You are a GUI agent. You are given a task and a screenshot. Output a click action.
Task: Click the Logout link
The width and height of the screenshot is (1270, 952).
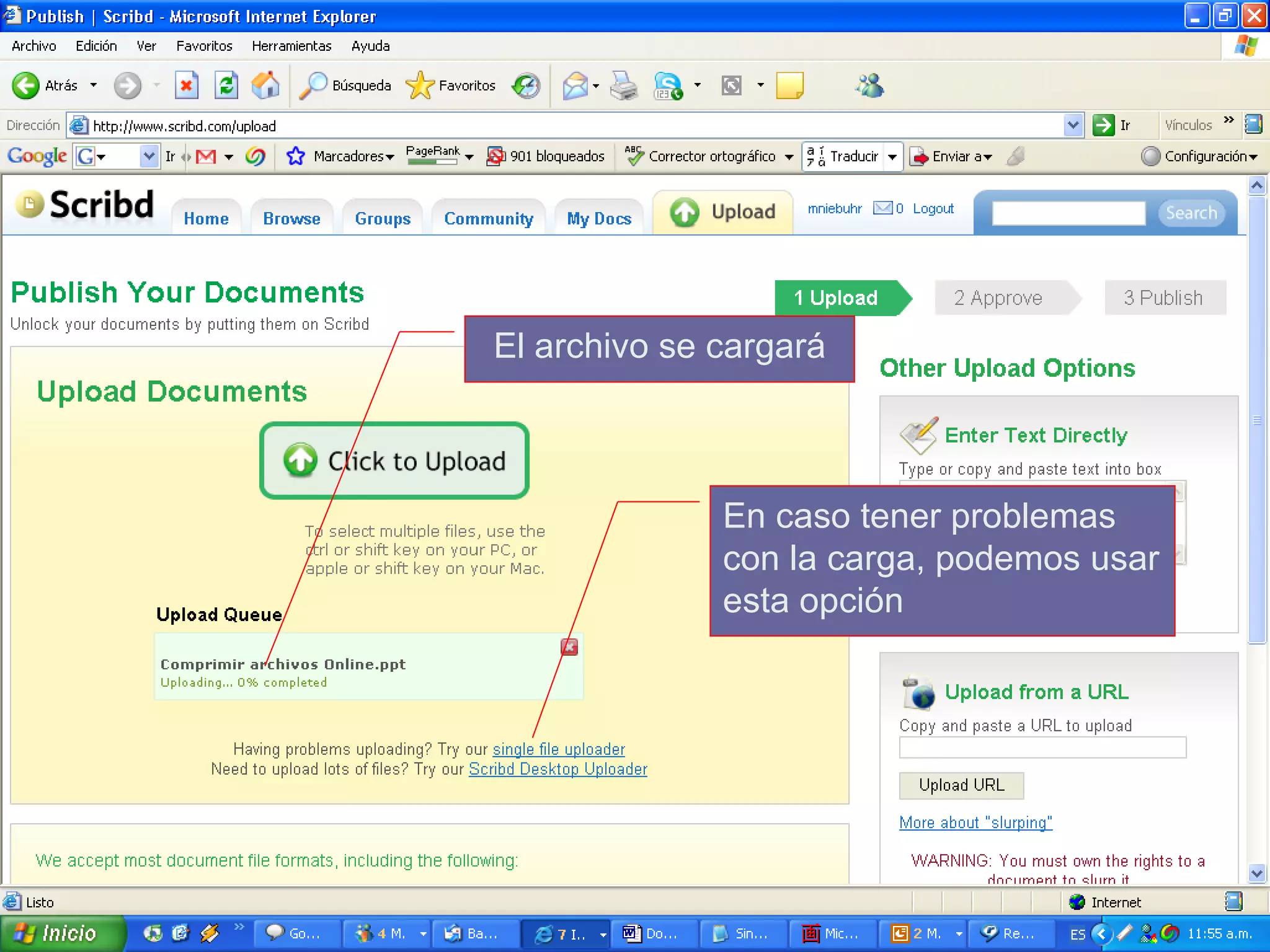point(933,208)
